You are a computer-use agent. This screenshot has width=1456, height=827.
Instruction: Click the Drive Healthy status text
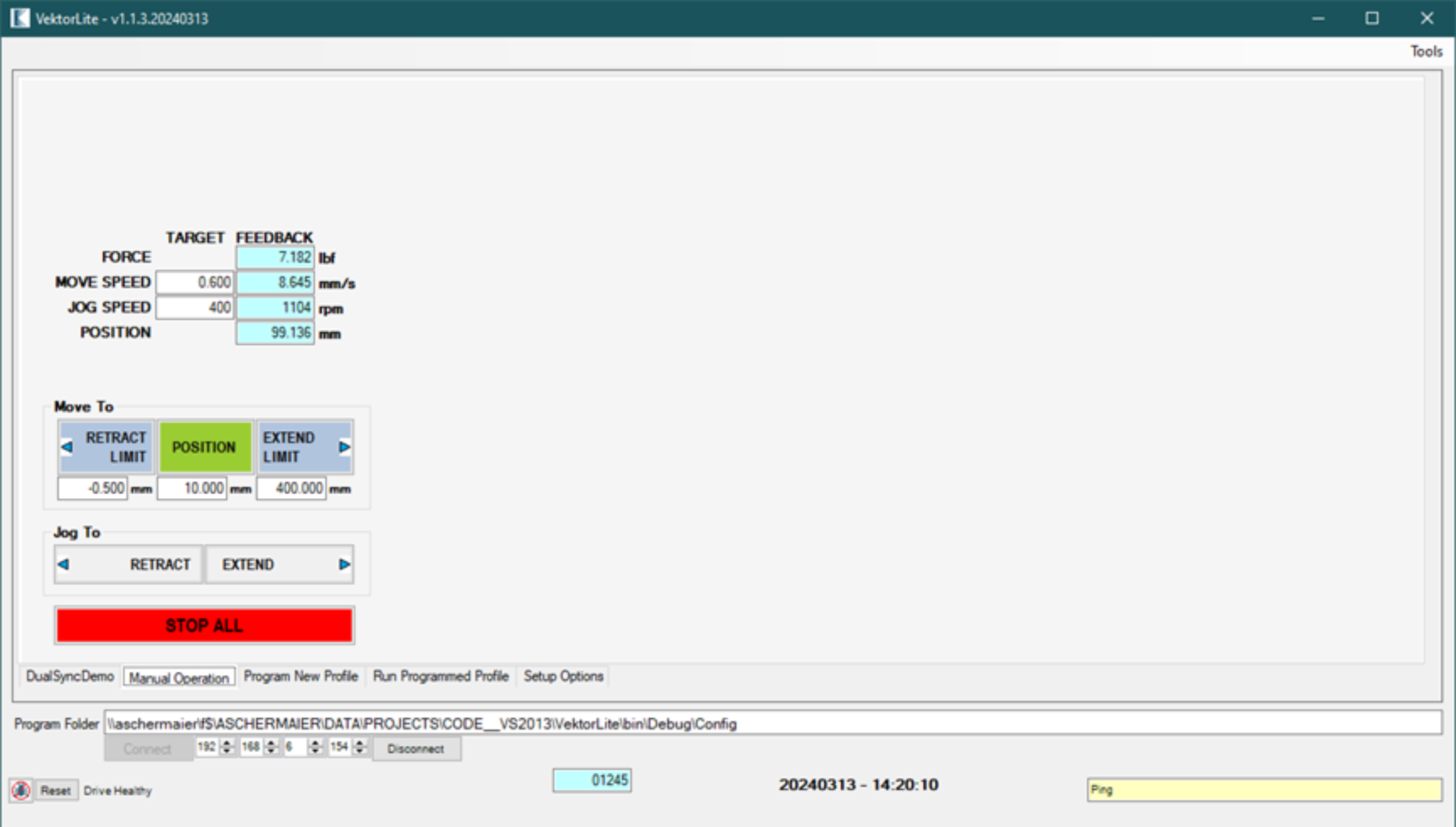(117, 791)
